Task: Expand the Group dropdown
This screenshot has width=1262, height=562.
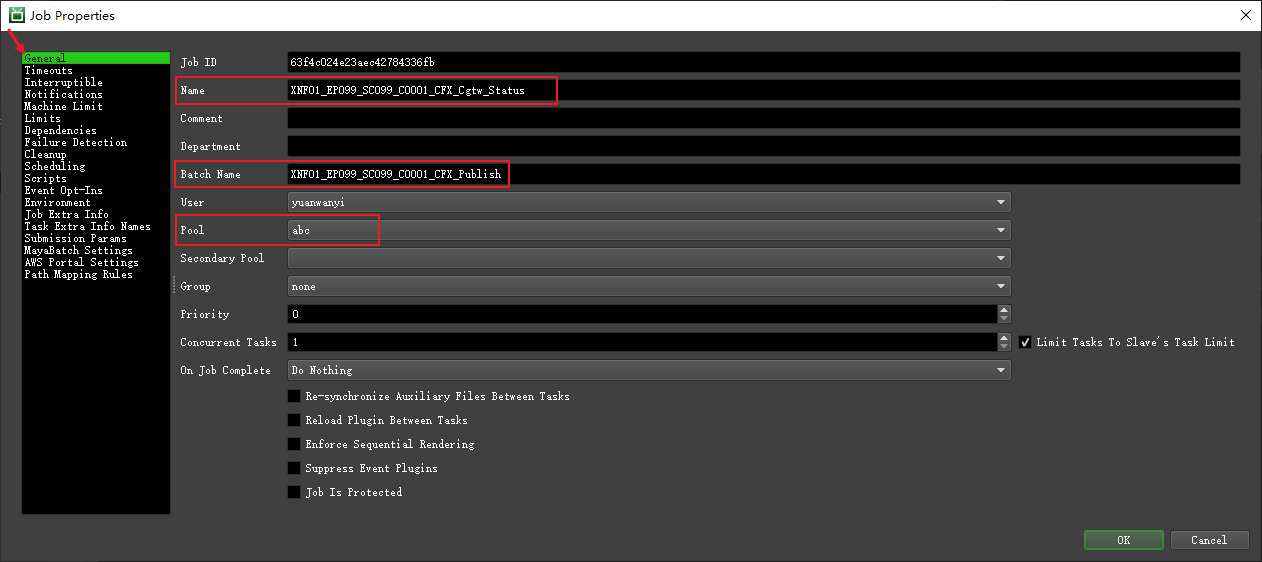Action: tap(1001, 286)
